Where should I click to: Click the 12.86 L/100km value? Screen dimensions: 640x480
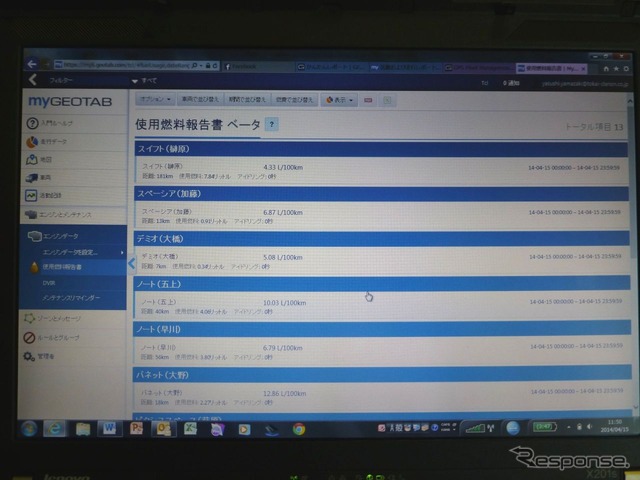(x=284, y=393)
